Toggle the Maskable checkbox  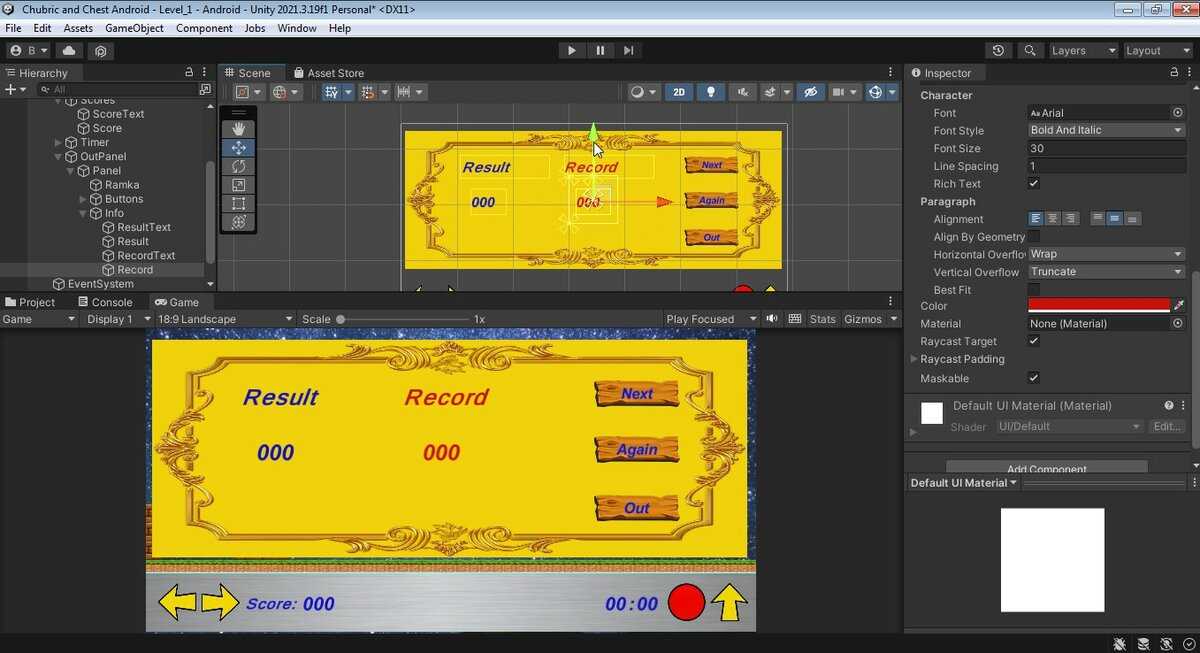point(1034,378)
